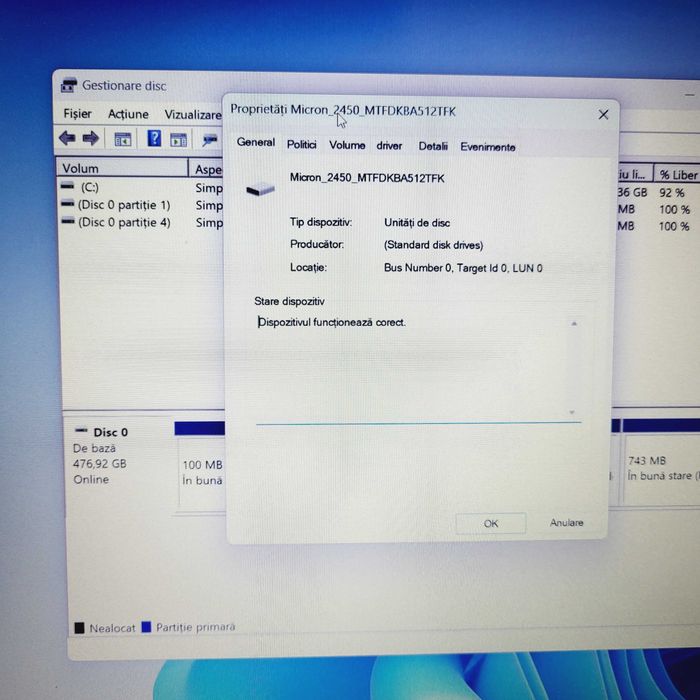This screenshot has width=700, height=700.
Task: Open the Vizualizare menu
Action: click(x=193, y=115)
